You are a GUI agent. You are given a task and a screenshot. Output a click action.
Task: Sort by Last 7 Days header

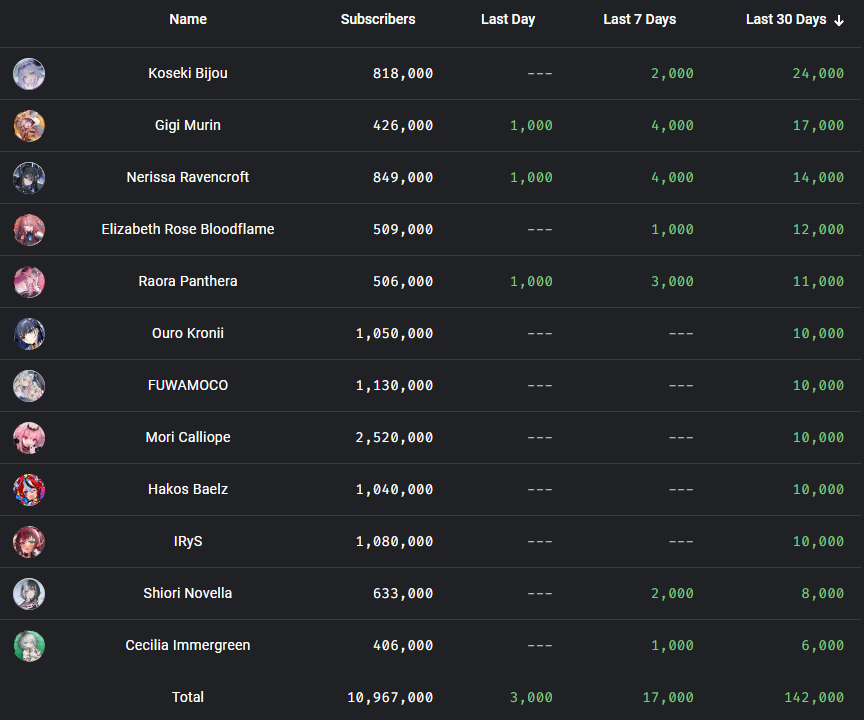point(640,19)
